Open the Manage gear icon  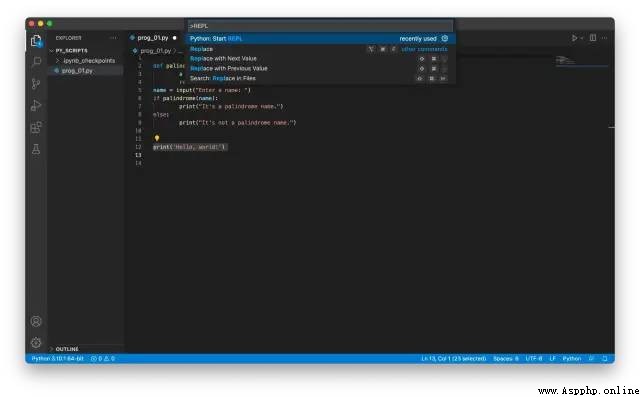(36, 343)
